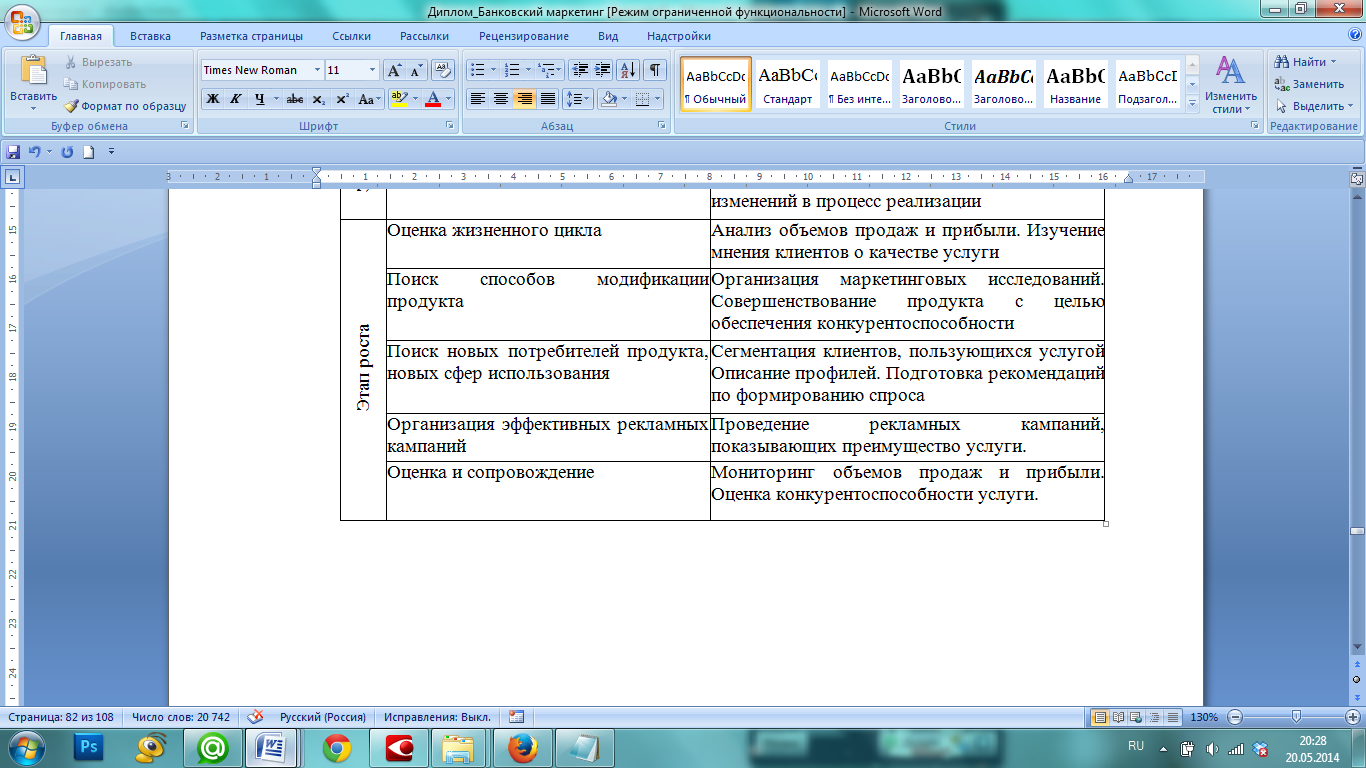1366x768 pixels.
Task: Open the font size 11 dropdown
Action: pos(373,70)
